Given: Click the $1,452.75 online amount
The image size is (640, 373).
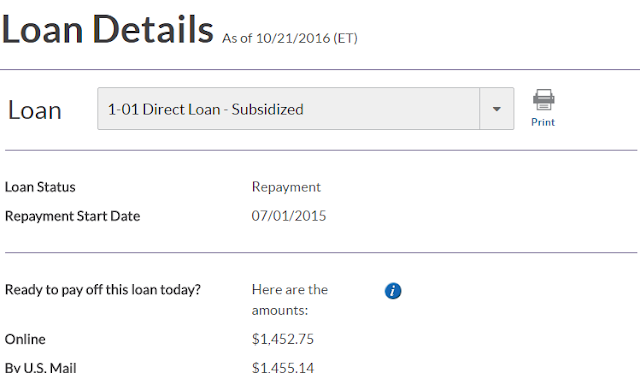Looking at the screenshot, I should point(282,339).
